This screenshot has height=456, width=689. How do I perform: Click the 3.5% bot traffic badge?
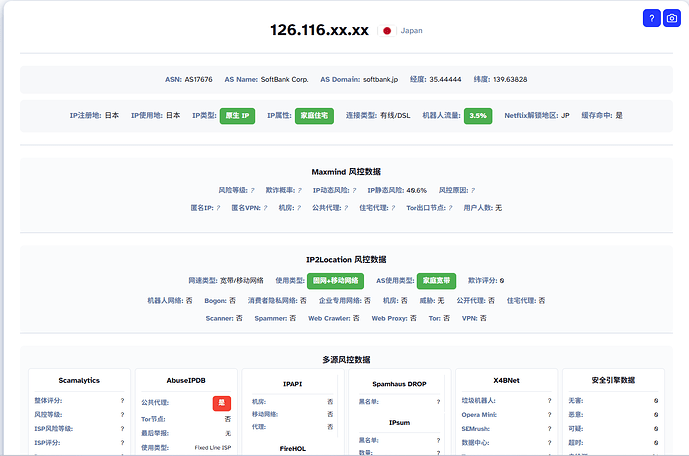click(x=478, y=116)
